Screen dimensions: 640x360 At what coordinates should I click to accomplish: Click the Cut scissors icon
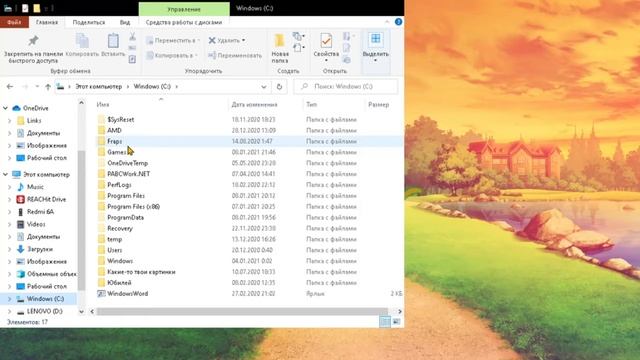coord(132,37)
